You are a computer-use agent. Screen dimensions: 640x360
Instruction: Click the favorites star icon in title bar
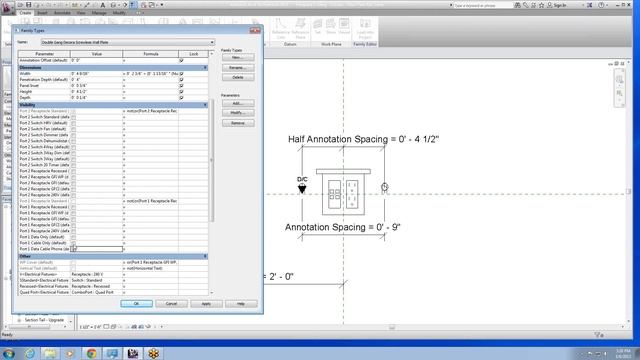tap(541, 5)
